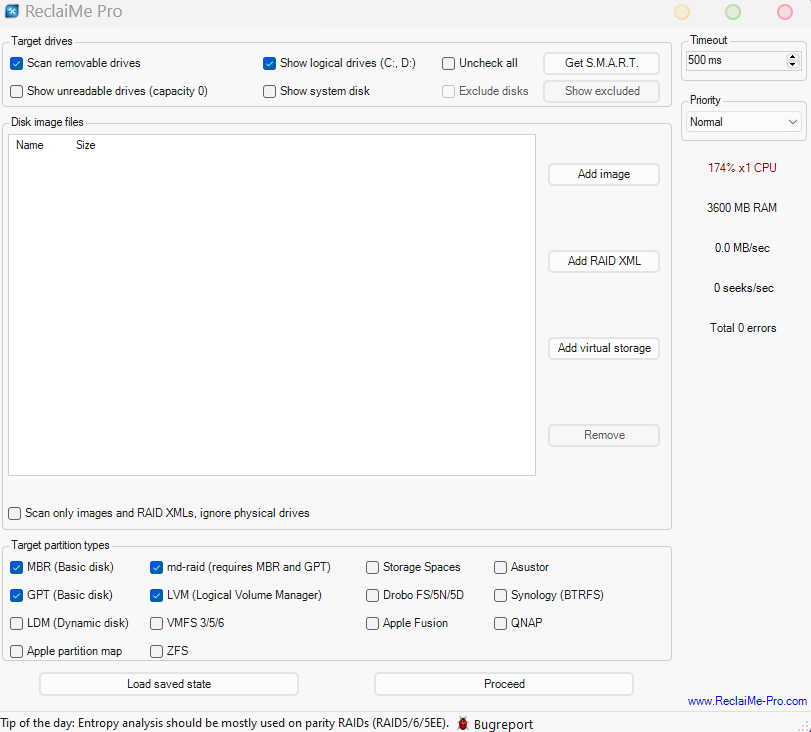Click the '174% x1 CPU' readout
Image resolution: width=811 pixels, height=732 pixels.
(x=742, y=168)
